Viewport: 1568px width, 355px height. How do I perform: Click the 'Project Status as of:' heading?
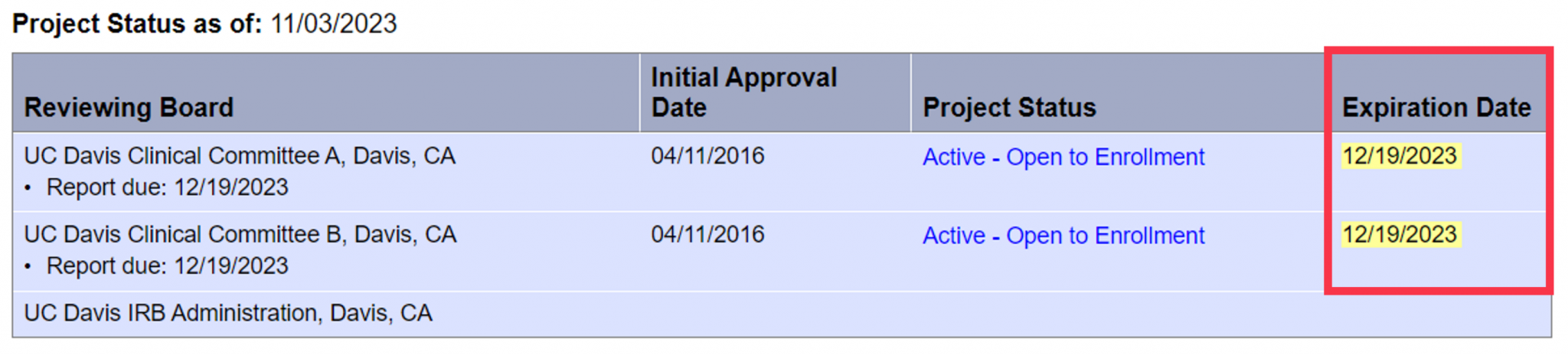point(137,24)
